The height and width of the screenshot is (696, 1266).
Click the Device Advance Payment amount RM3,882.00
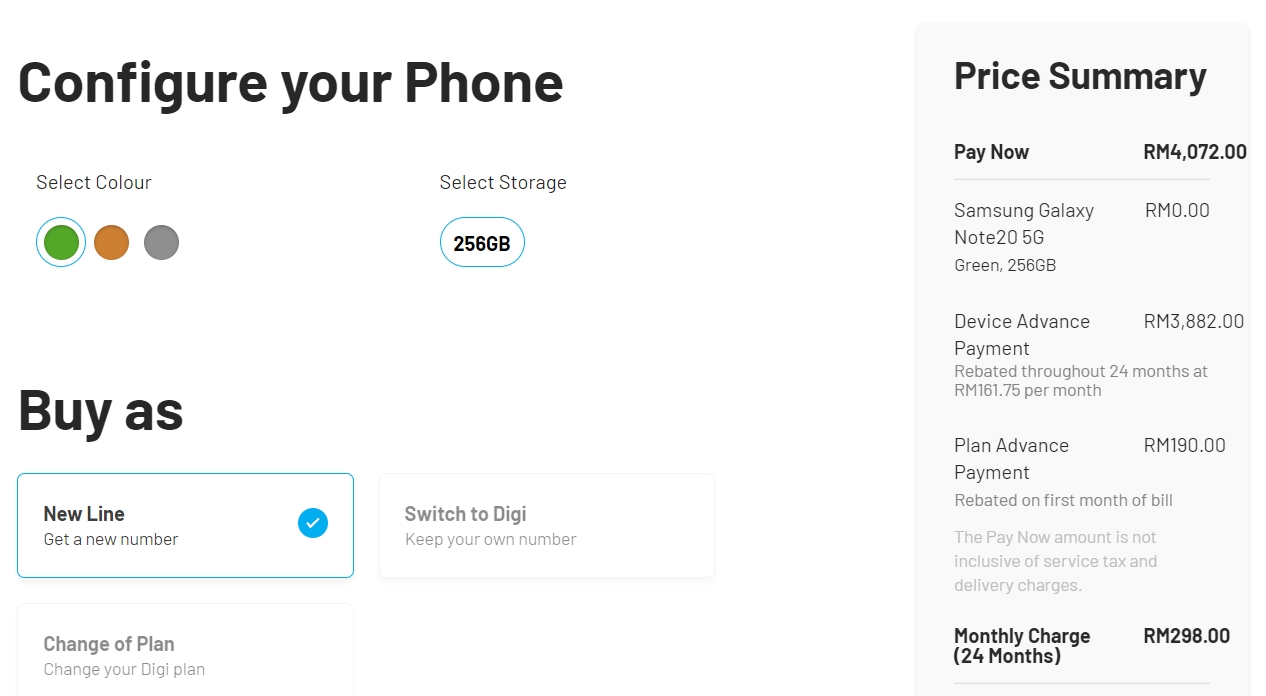pos(1193,322)
